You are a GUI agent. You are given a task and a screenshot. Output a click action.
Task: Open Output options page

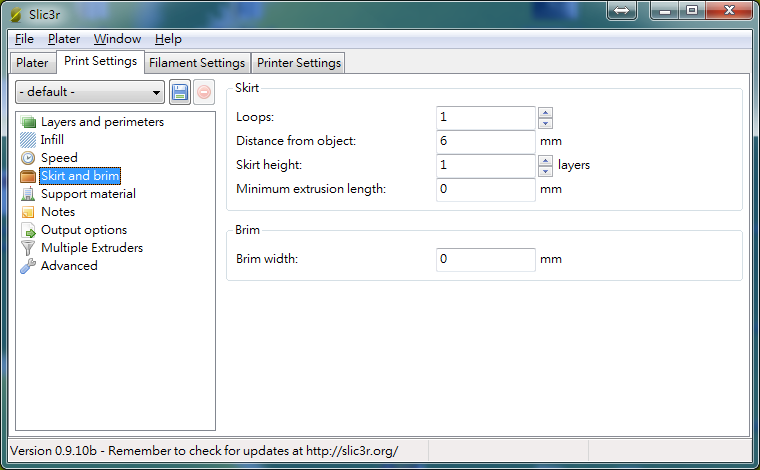click(x=84, y=230)
